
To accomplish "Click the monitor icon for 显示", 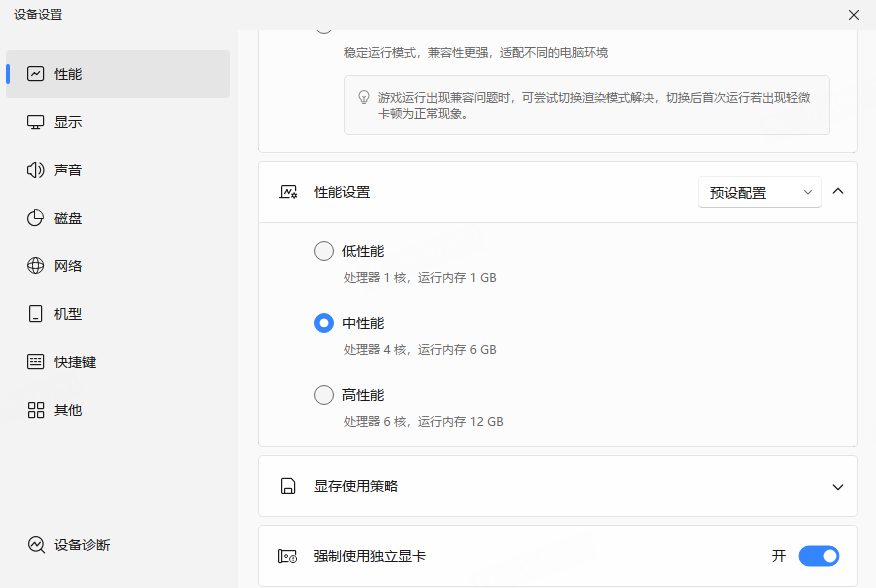I will pos(36,122).
